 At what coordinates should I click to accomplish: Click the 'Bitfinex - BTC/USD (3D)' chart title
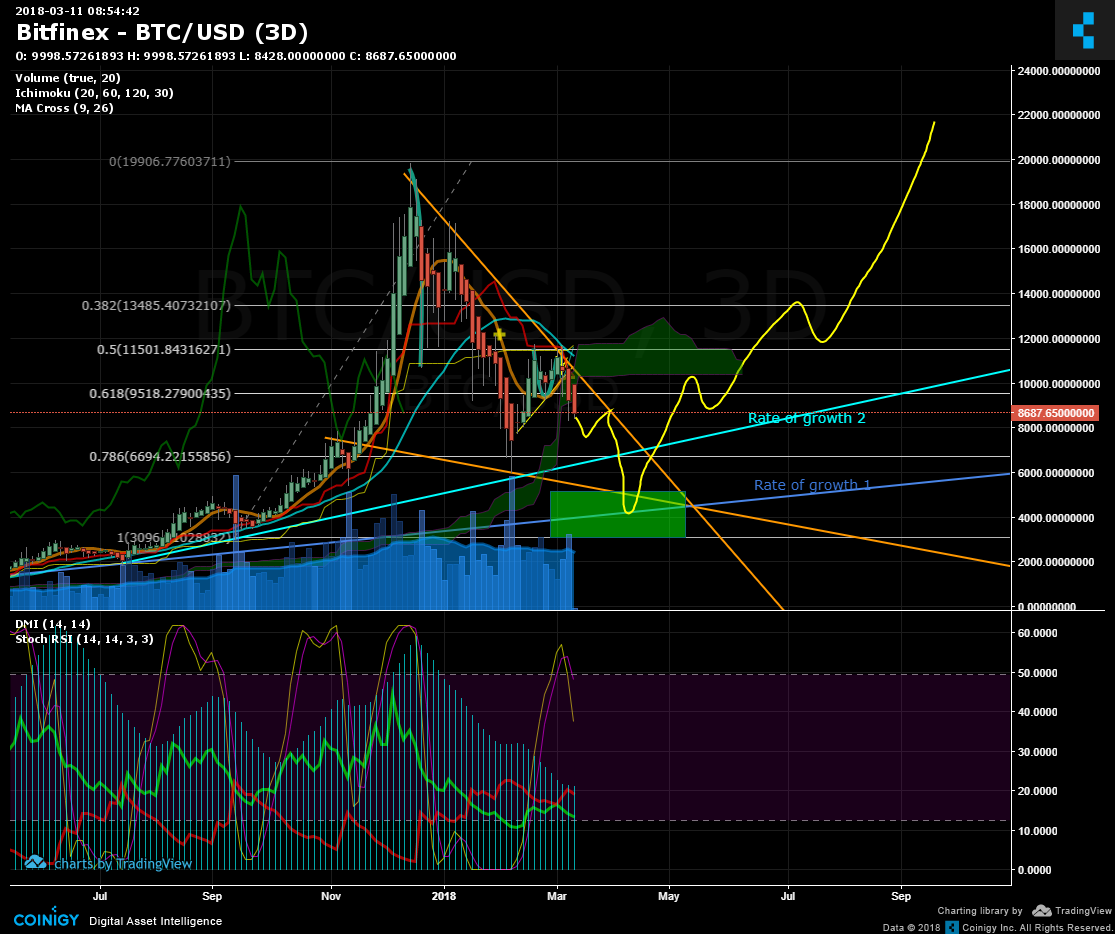coord(162,32)
